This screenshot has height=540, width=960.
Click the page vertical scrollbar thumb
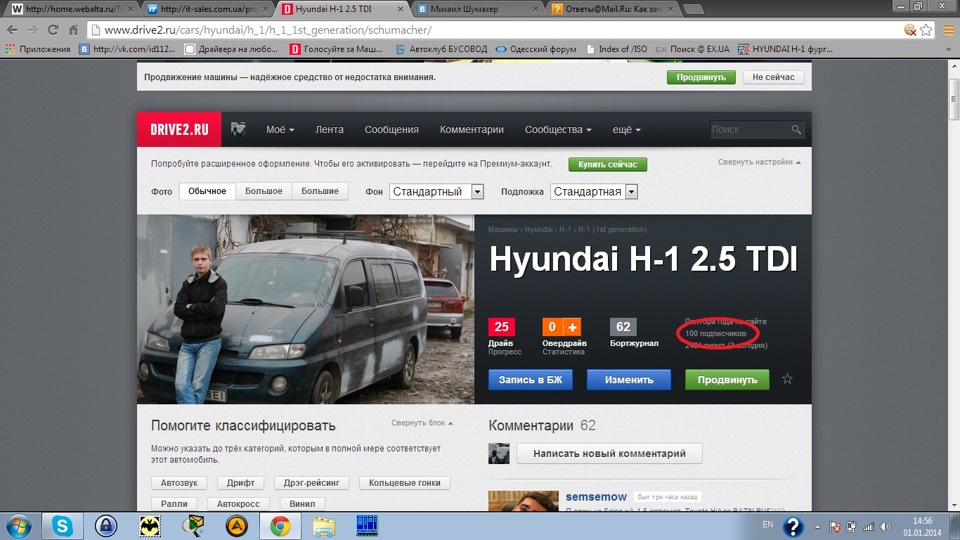point(953,98)
